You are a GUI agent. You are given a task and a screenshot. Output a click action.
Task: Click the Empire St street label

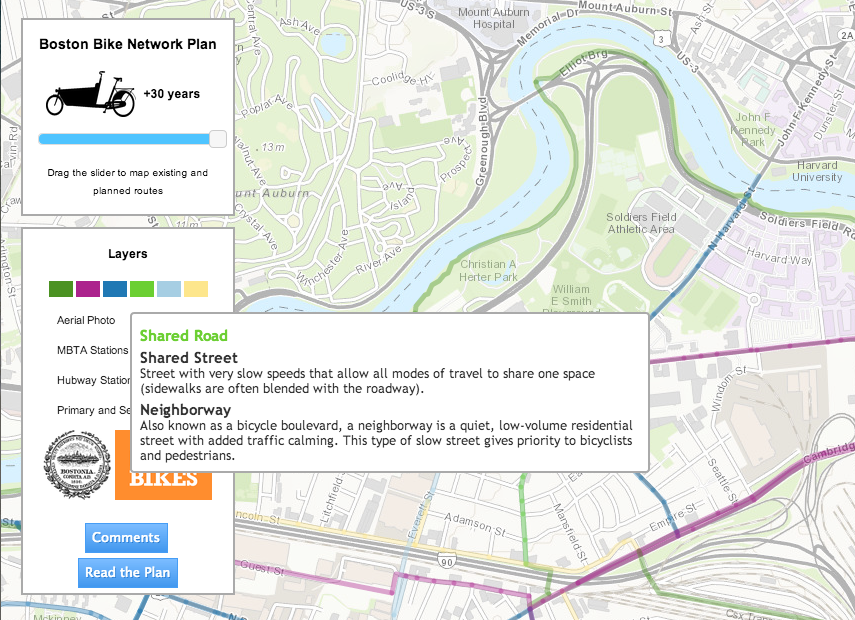673,517
